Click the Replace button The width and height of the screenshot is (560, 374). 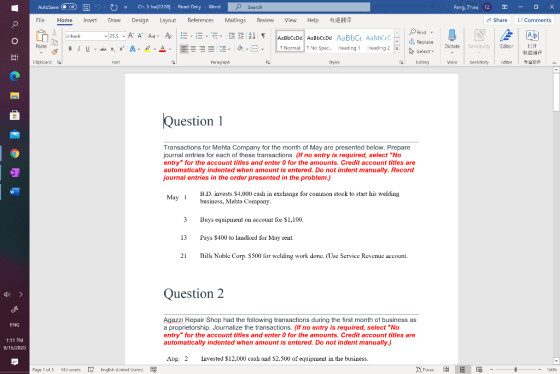coord(421,42)
